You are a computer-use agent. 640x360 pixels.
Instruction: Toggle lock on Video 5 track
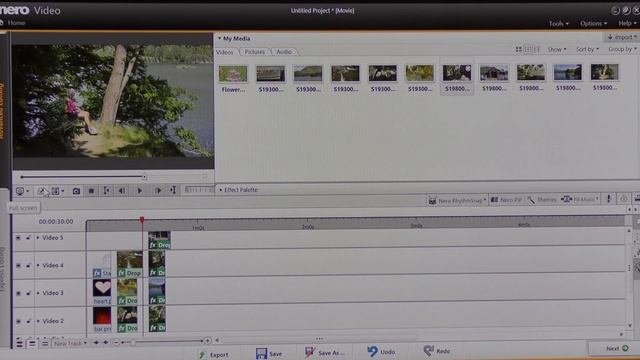(28, 238)
